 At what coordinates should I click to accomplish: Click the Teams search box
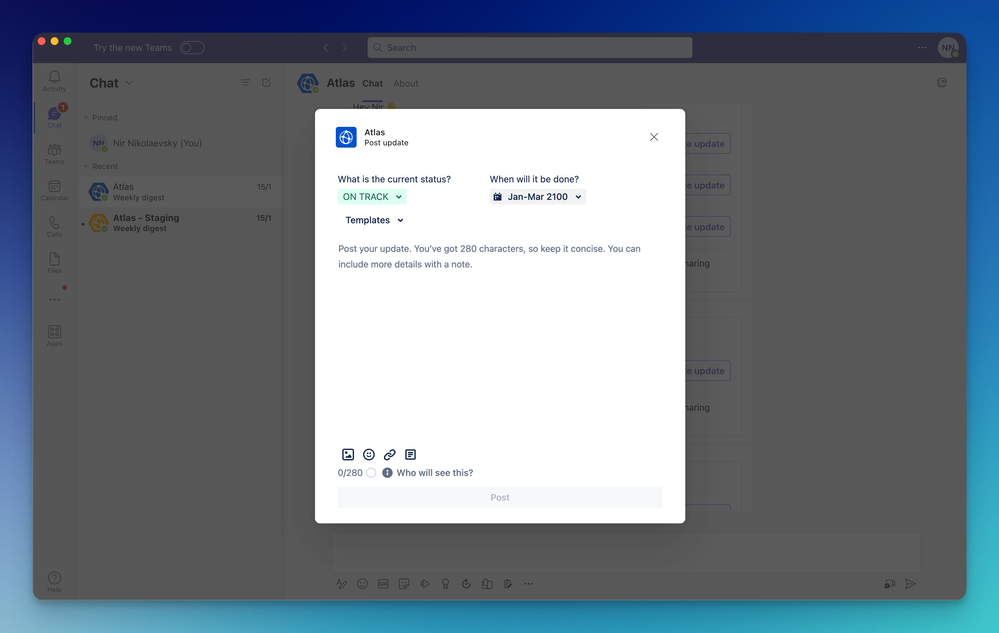529,48
